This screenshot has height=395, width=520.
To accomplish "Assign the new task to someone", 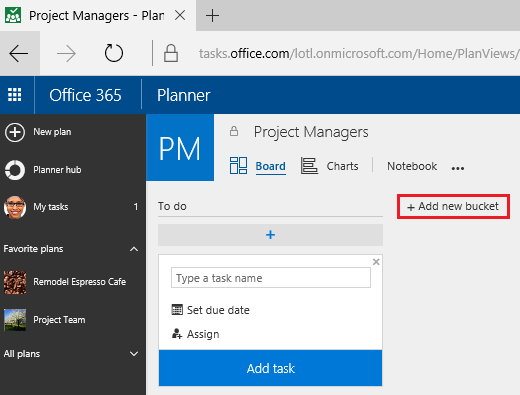I will point(203,334).
